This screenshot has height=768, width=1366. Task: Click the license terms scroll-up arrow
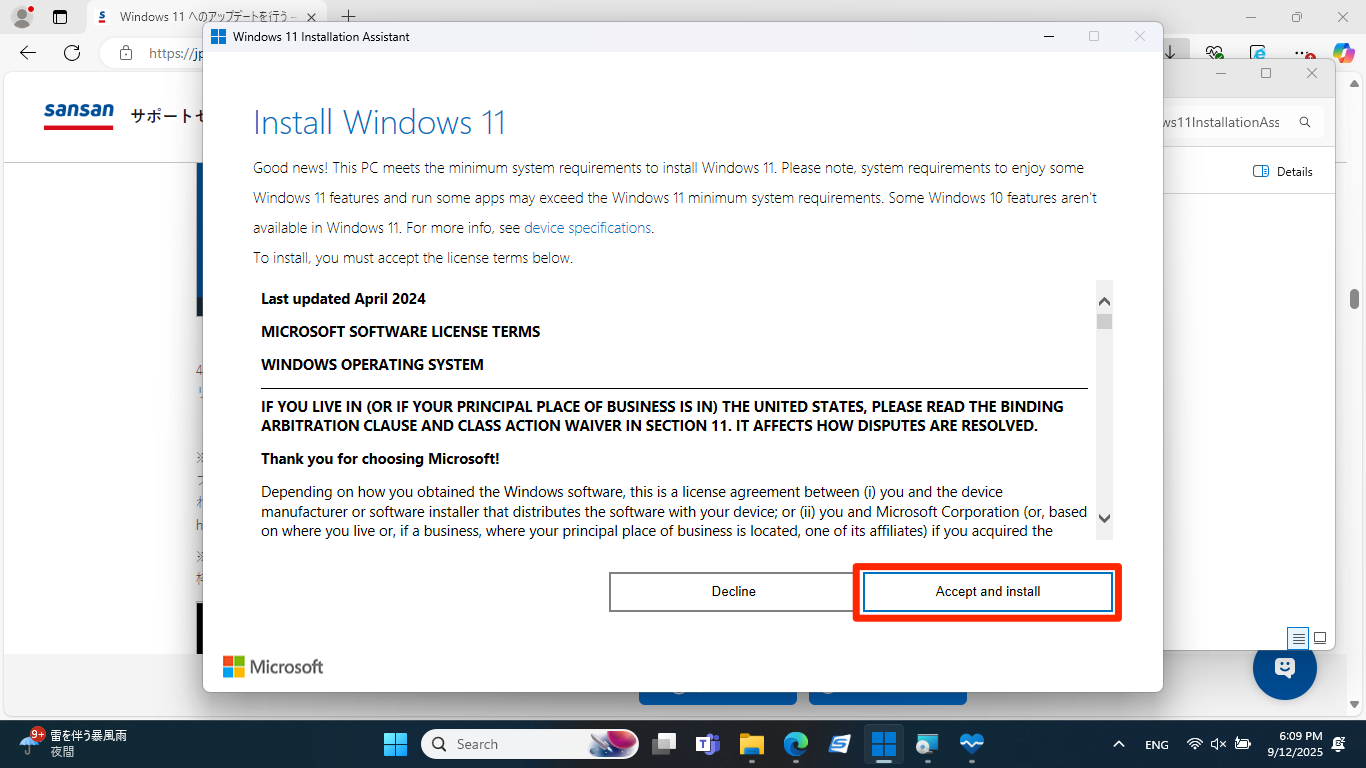coord(1104,301)
